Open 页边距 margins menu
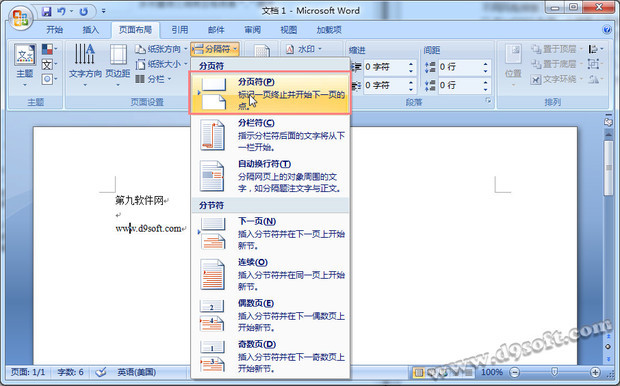Image resolution: width=620 pixels, height=386 pixels. (x=118, y=65)
